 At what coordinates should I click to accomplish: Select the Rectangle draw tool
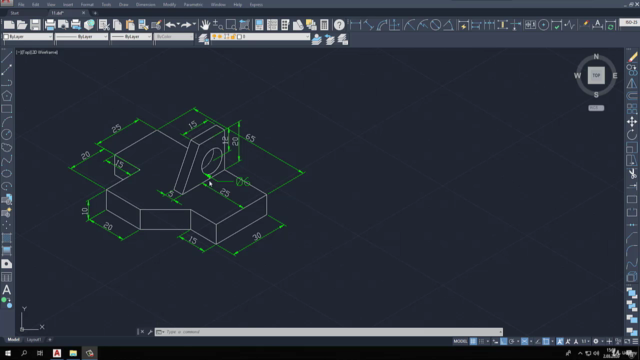coord(7,109)
